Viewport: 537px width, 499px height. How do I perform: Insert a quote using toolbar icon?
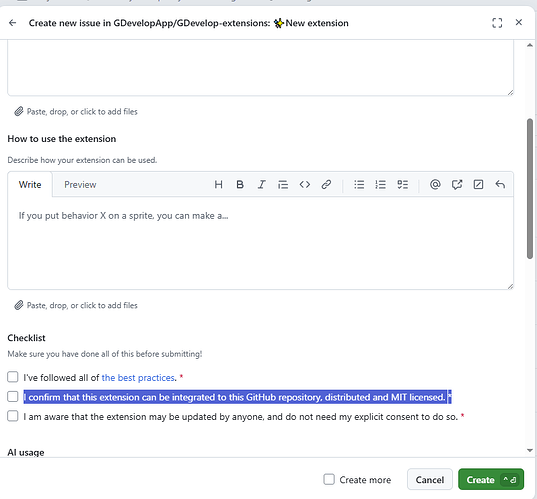coord(283,185)
